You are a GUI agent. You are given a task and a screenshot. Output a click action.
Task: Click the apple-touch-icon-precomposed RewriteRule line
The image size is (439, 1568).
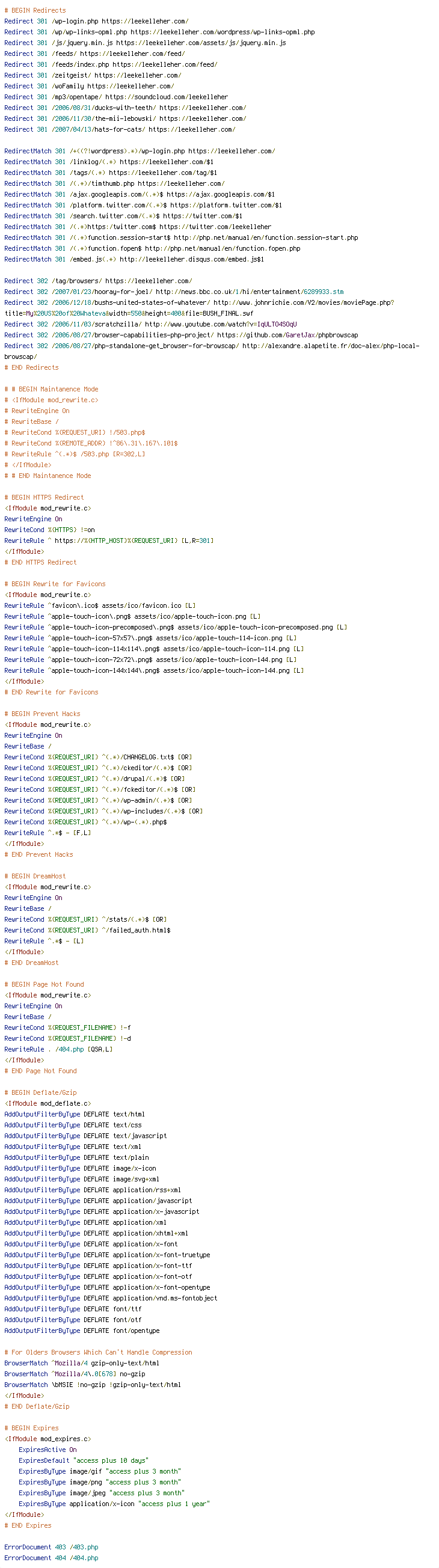[176, 628]
